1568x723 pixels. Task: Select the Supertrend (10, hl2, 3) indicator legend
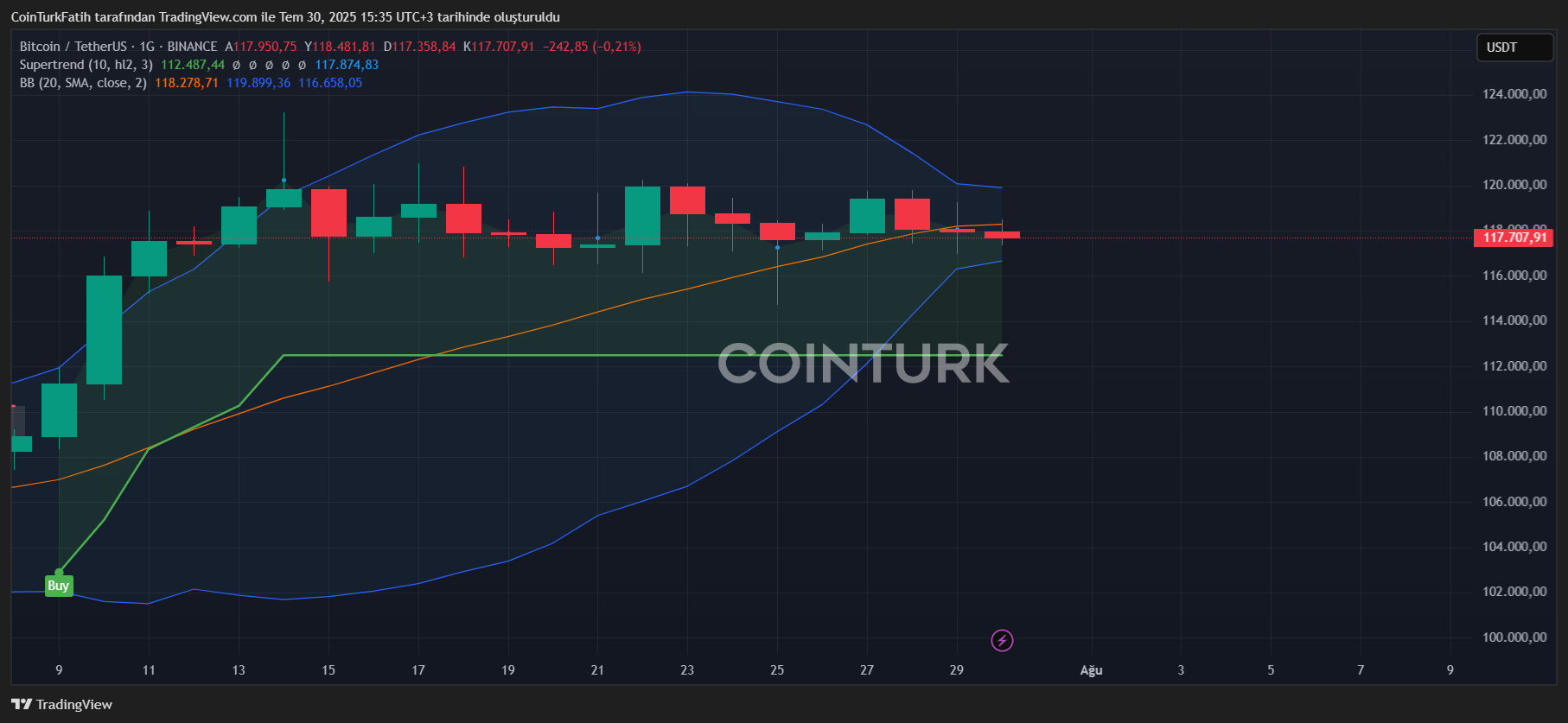[86, 65]
